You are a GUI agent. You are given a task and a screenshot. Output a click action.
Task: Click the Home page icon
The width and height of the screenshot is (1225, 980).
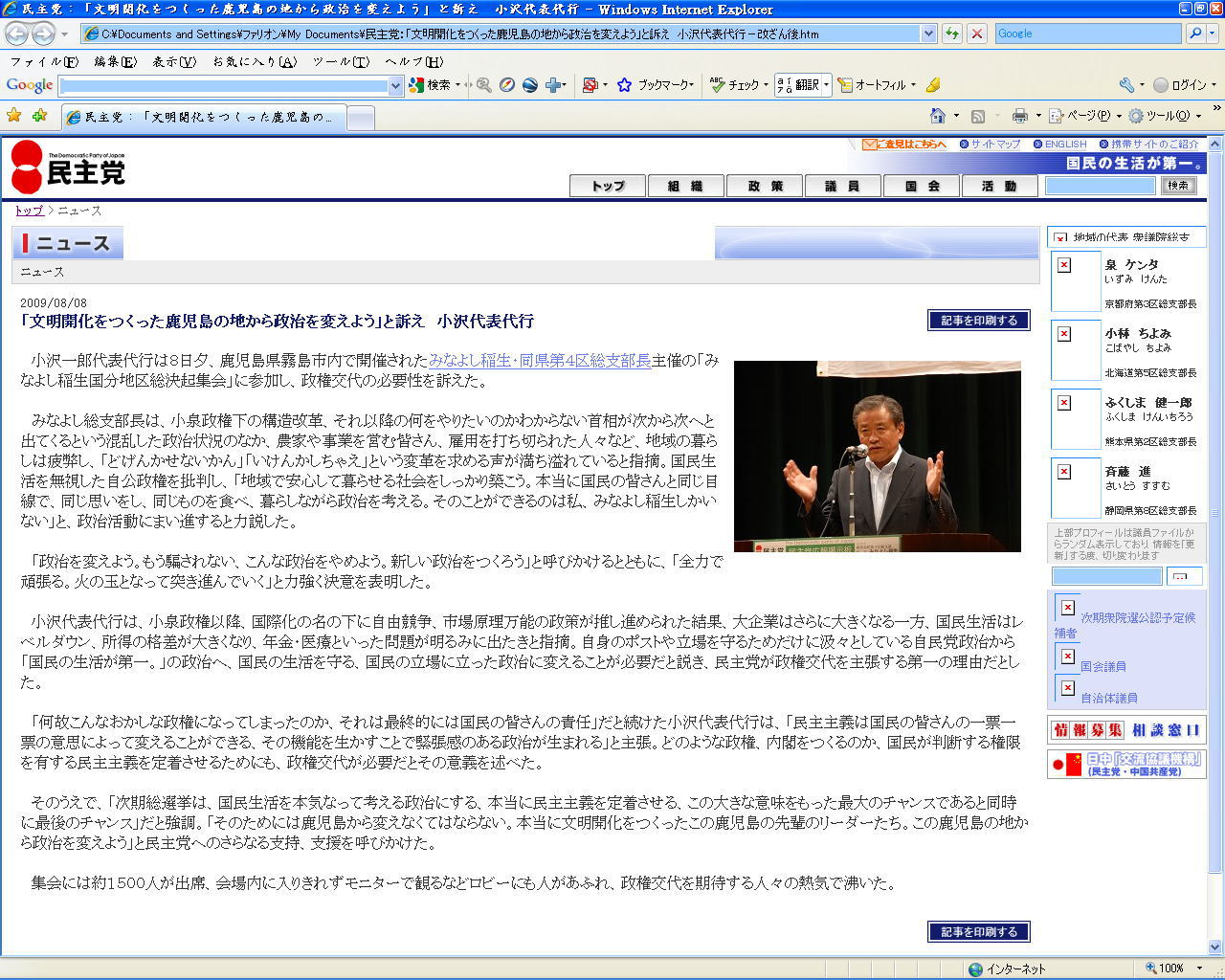[x=938, y=116]
